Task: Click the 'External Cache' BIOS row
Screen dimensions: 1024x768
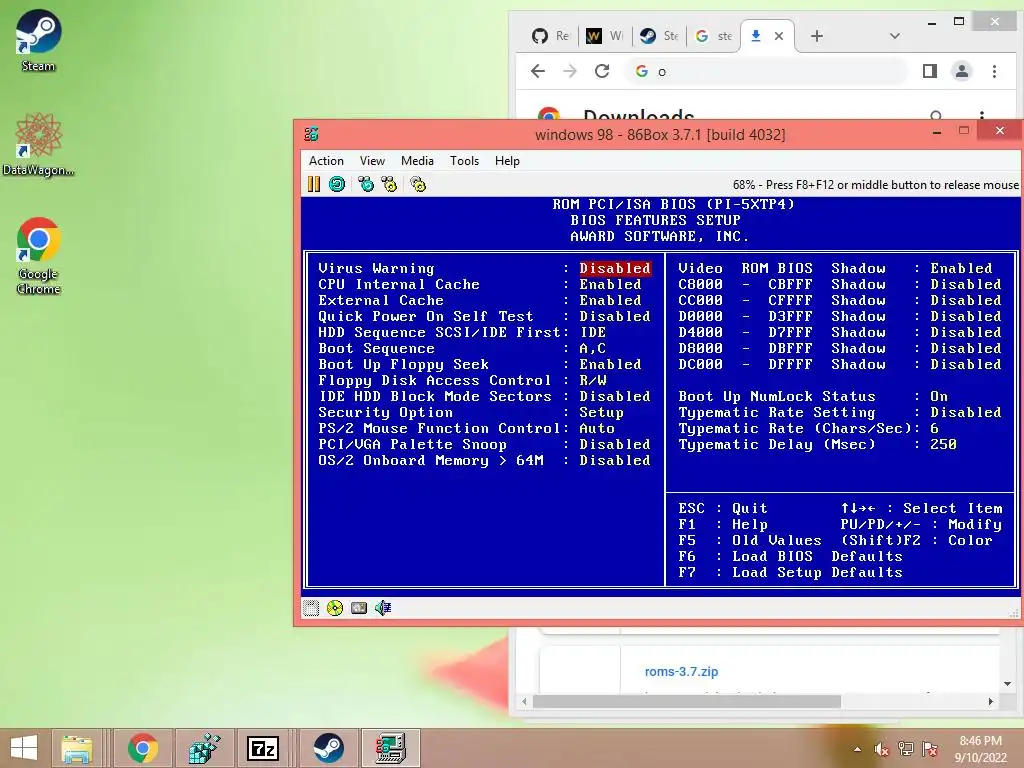Action: (480, 300)
